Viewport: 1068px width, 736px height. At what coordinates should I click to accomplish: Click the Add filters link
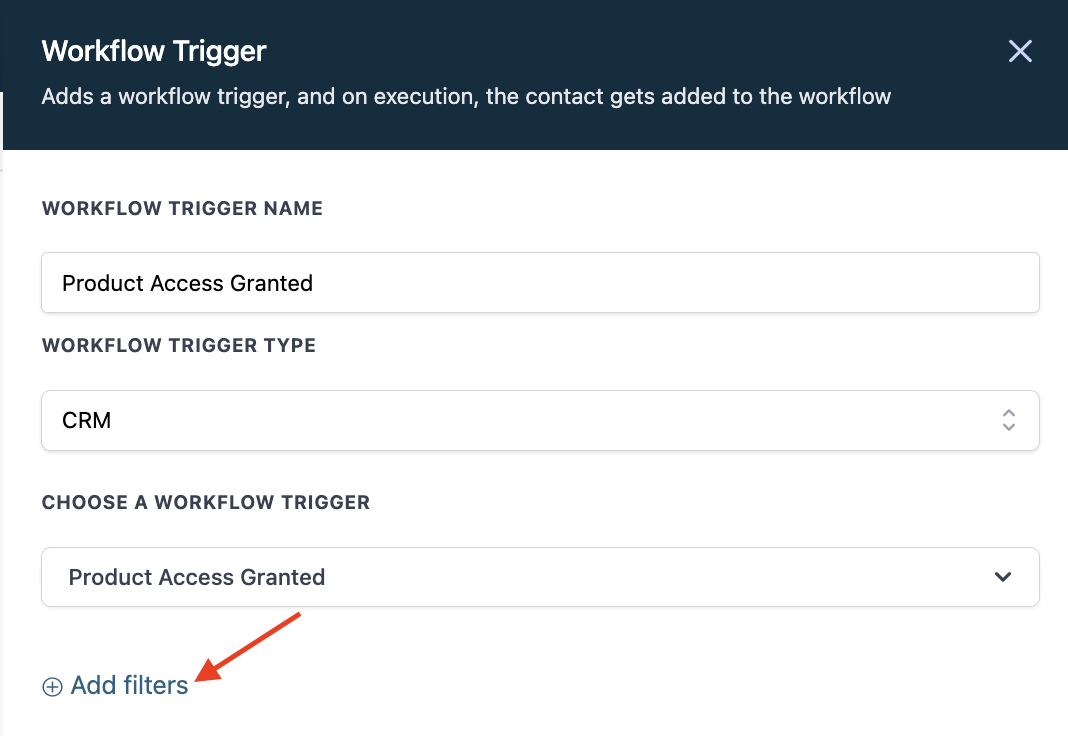tap(115, 686)
